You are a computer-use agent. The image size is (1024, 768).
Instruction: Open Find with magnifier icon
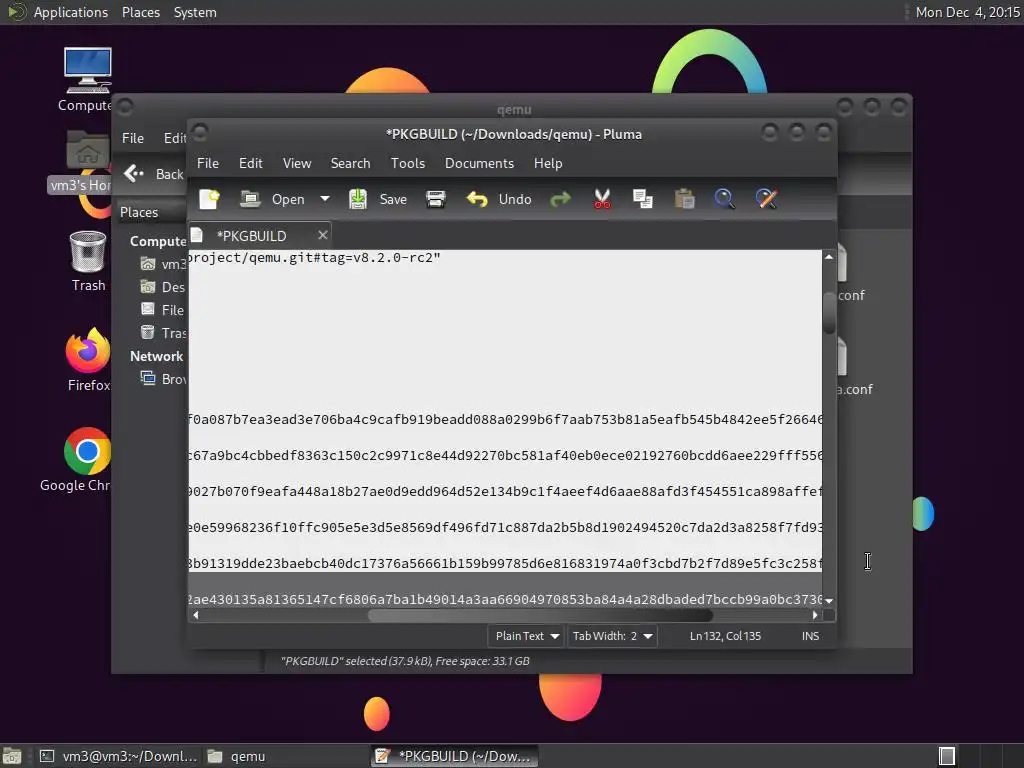tap(724, 199)
